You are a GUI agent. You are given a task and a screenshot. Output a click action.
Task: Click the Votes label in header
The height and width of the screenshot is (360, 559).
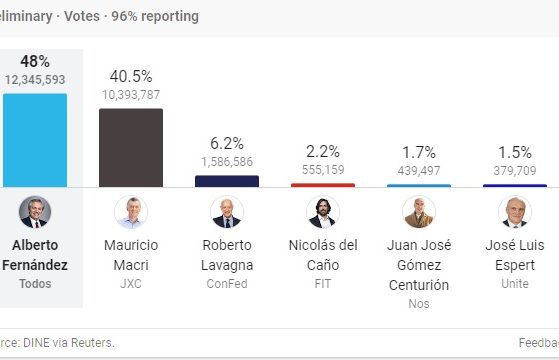[x=82, y=16]
